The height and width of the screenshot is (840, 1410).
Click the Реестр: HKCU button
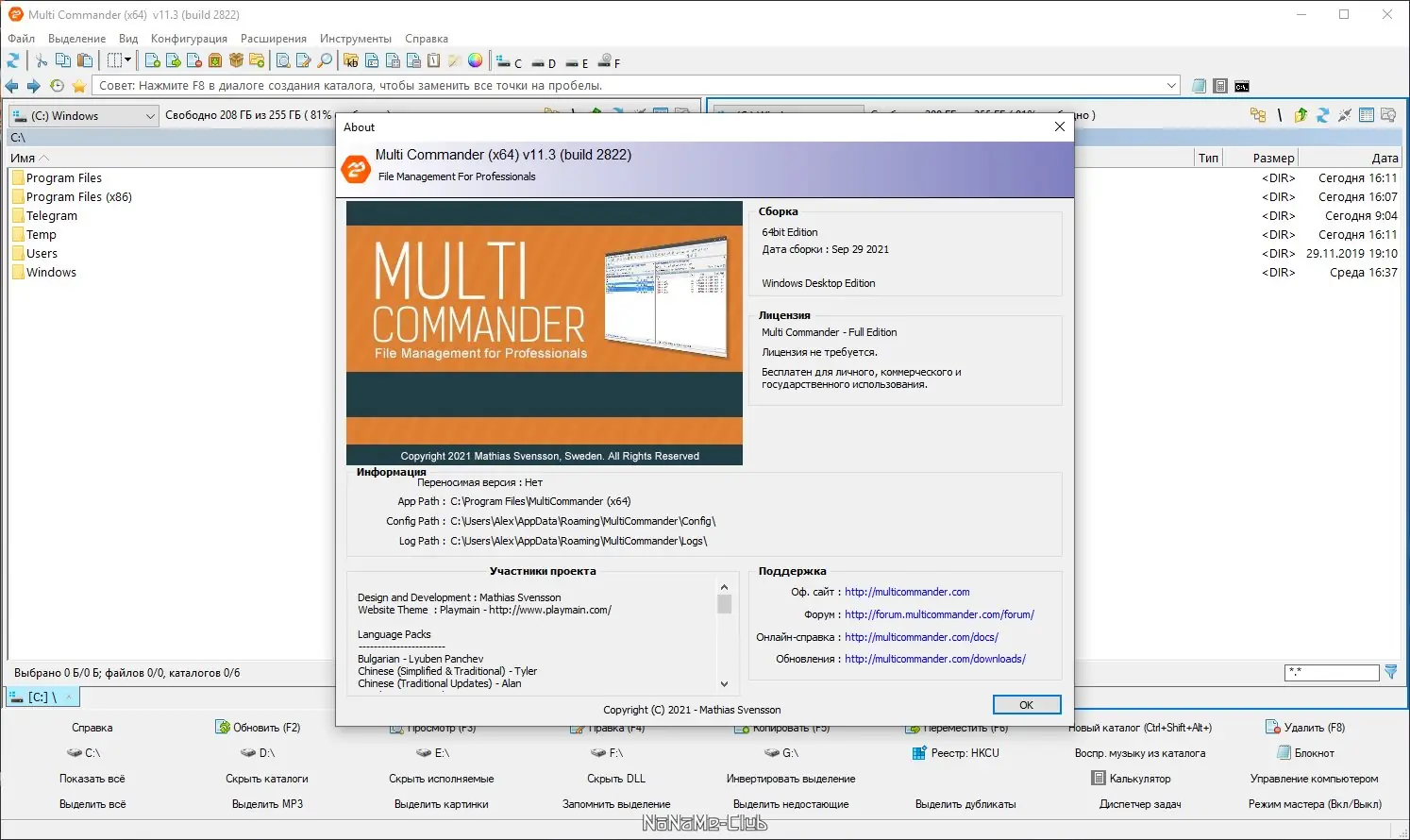[x=955, y=753]
